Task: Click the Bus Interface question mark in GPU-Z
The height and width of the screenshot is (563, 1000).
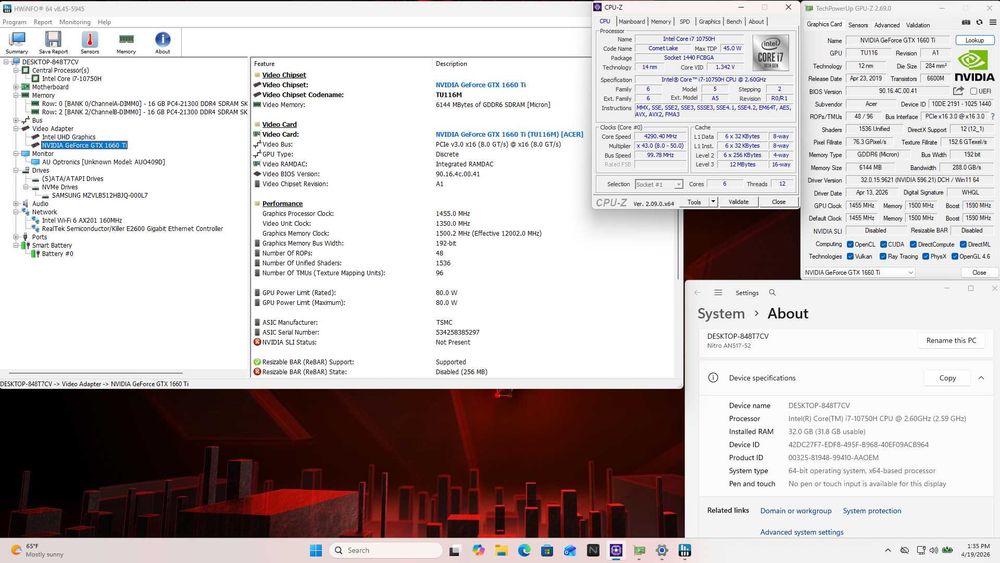Action: point(992,117)
